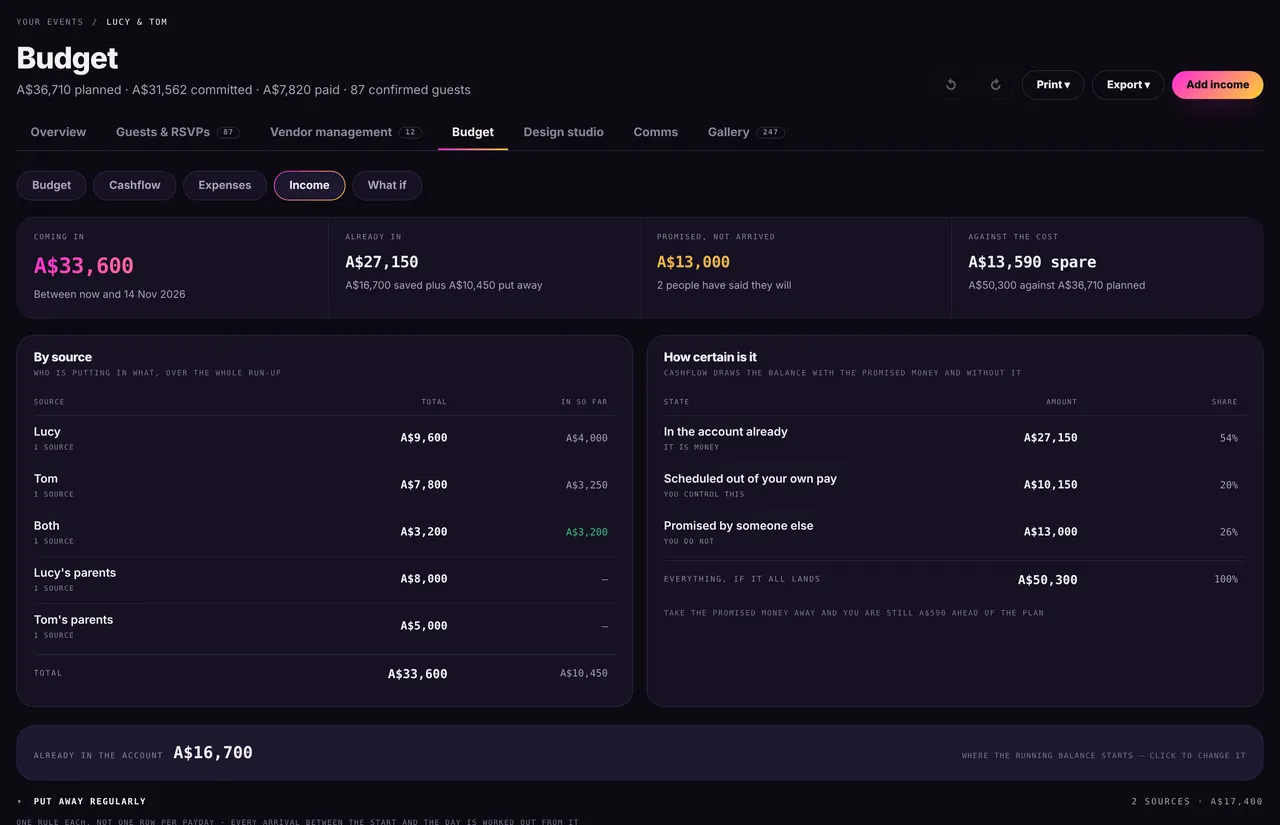Click the redo arrow icon
1280x825 pixels.
point(995,85)
